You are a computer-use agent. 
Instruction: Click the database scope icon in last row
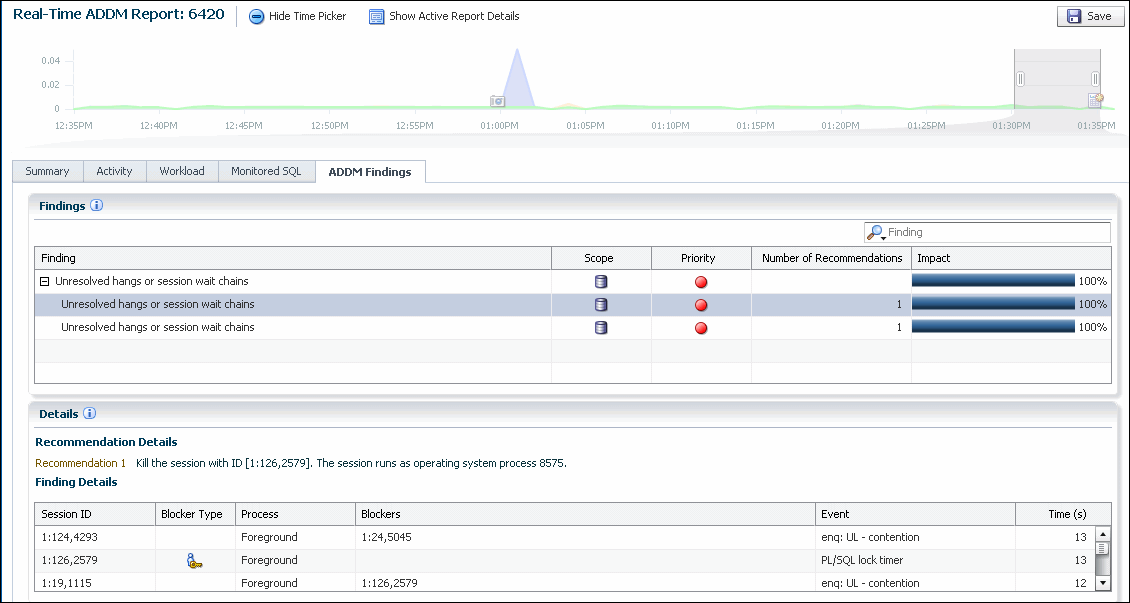(601, 328)
